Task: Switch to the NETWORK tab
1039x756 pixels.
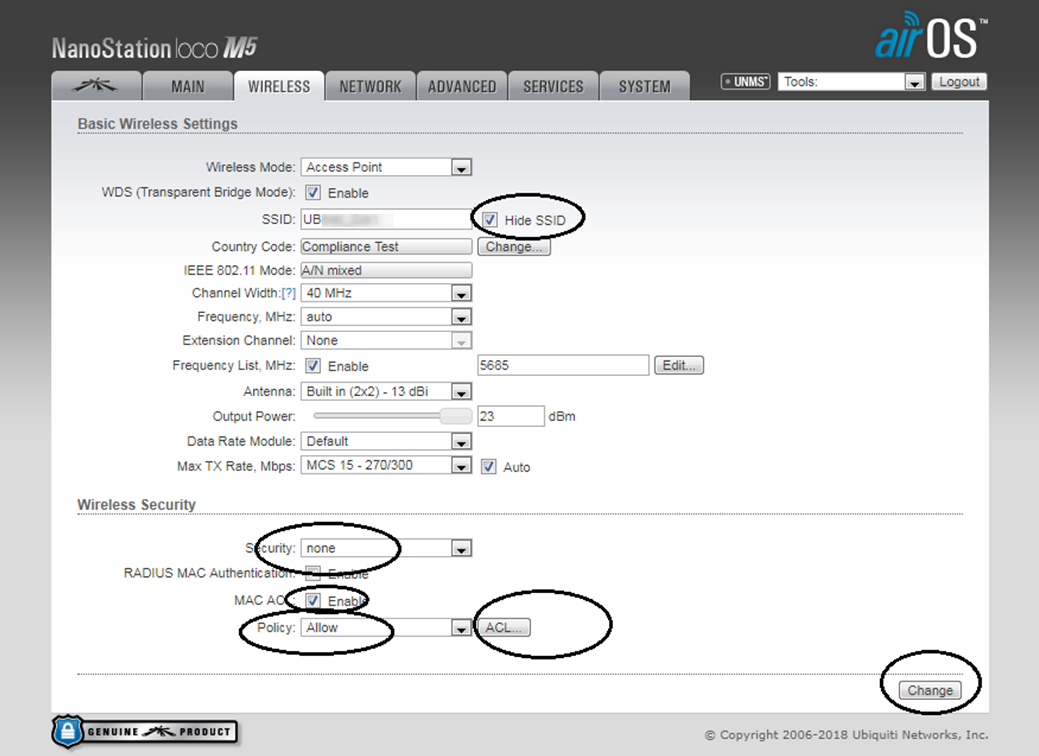Action: pyautogui.click(x=370, y=87)
